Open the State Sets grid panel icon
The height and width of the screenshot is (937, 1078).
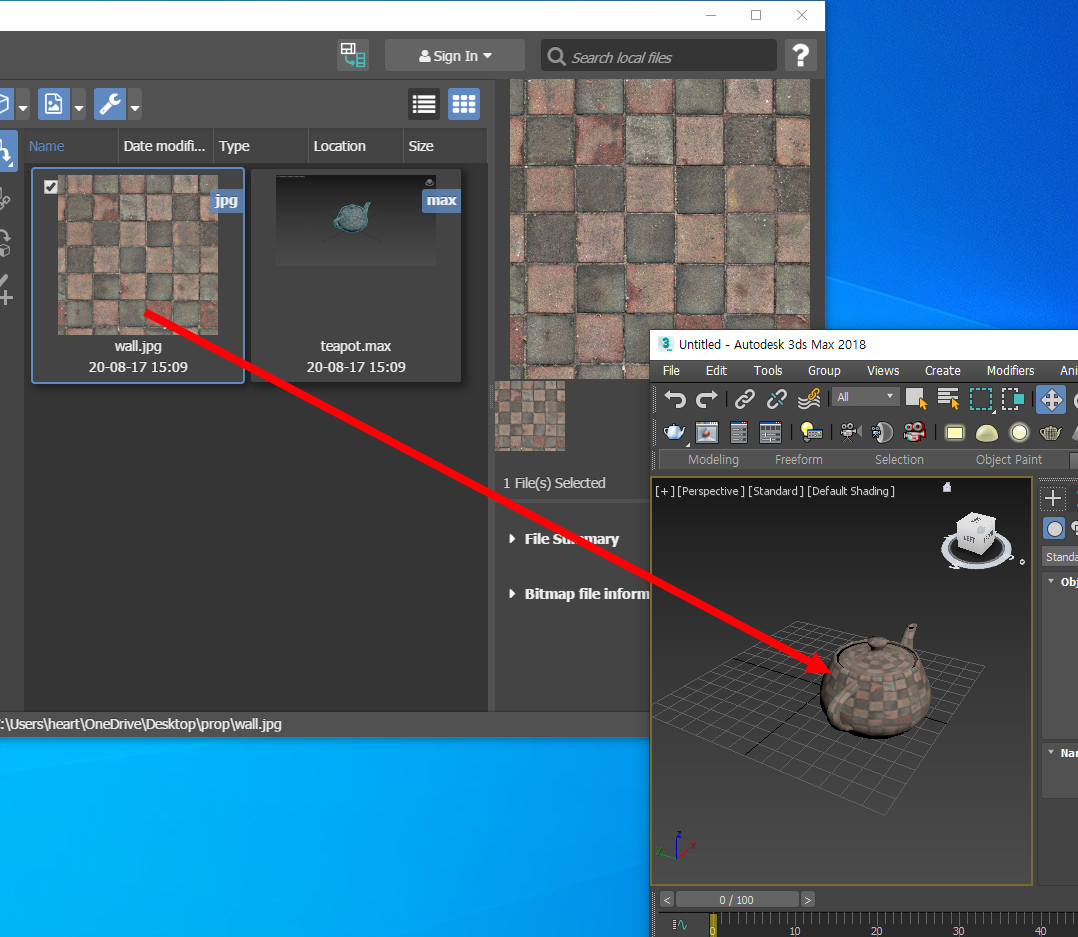770,432
